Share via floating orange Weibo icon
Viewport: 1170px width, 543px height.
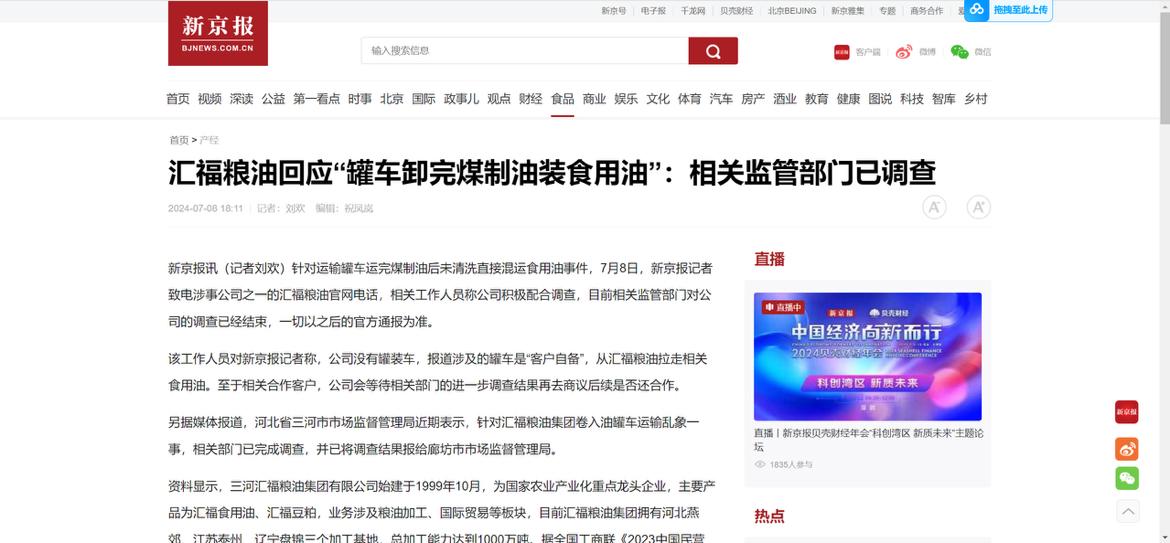(x=1127, y=448)
